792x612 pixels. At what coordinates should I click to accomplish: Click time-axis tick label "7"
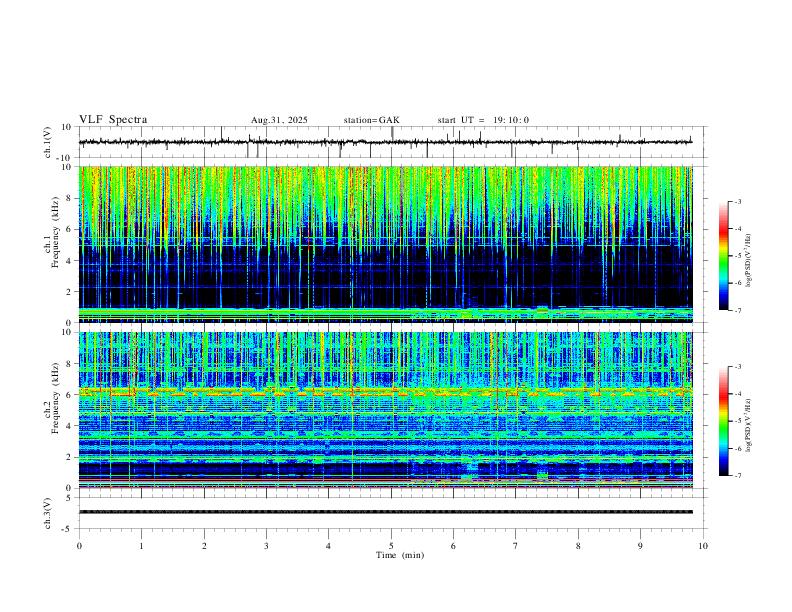pos(516,546)
